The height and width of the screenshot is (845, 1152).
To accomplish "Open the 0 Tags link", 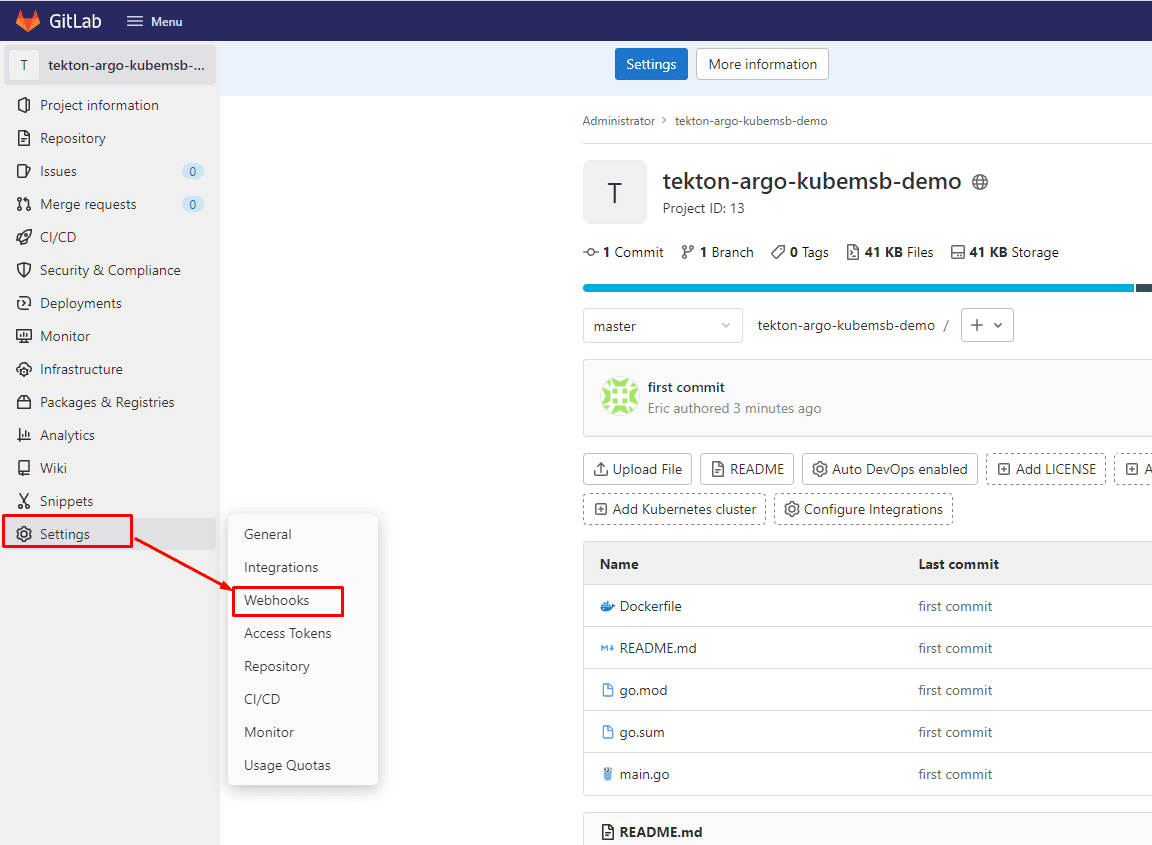I will click(799, 252).
